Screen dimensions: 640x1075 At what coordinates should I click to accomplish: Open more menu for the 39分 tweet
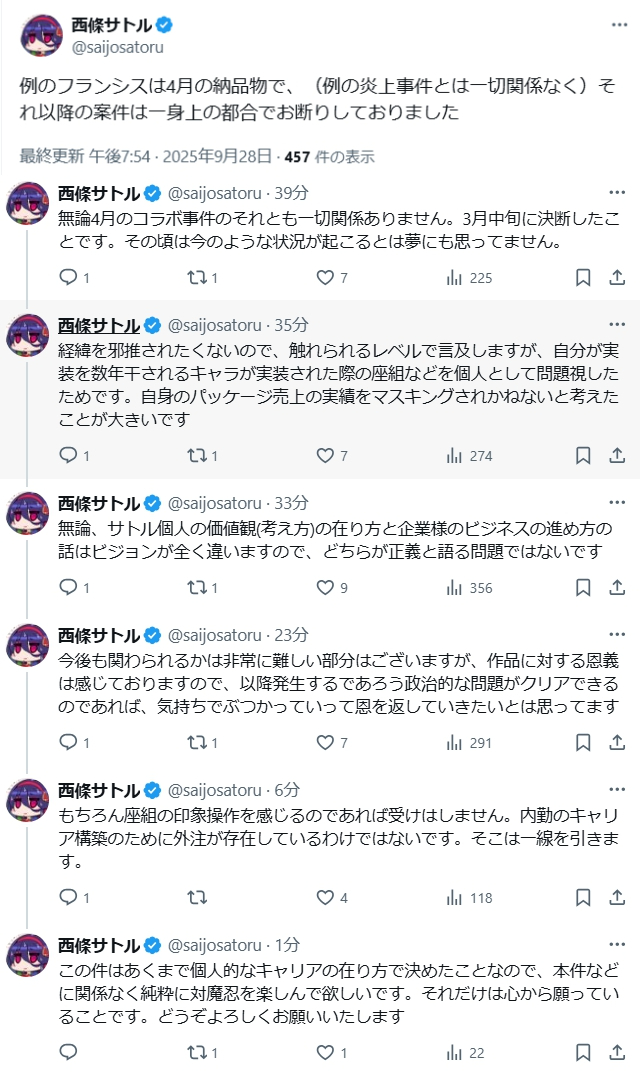click(619, 192)
